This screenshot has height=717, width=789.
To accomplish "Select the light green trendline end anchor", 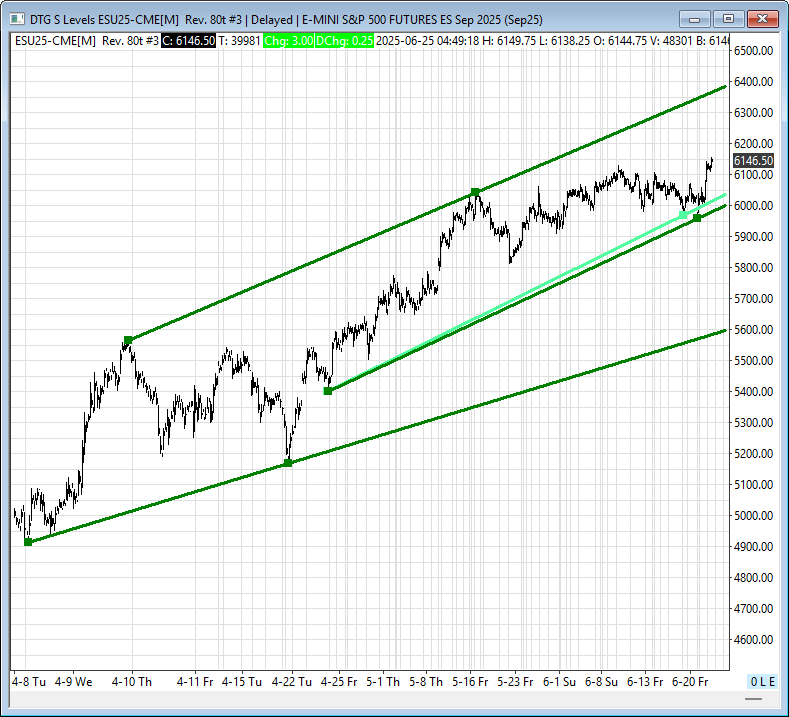I will 683,215.
